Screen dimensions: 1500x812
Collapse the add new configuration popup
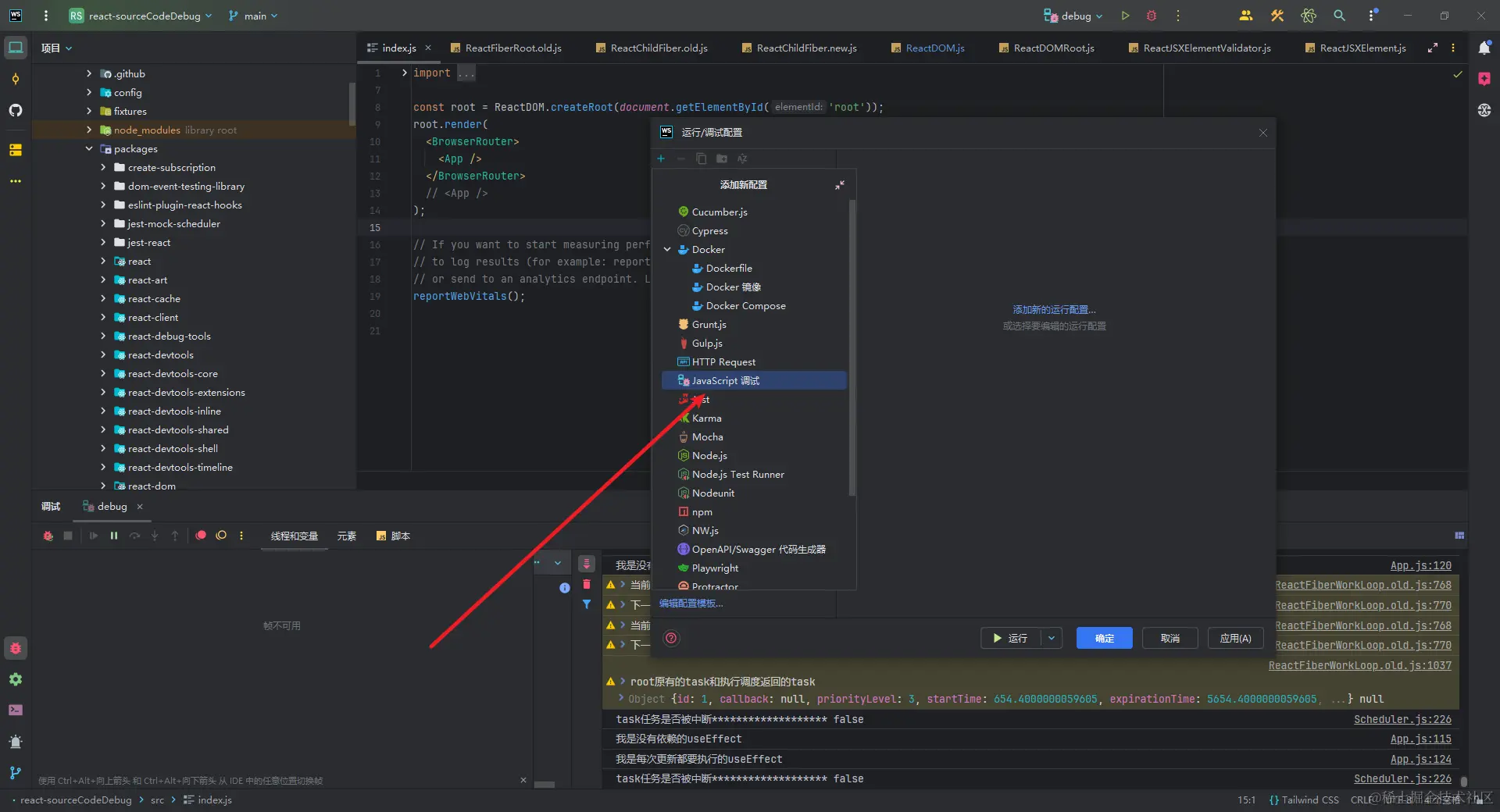[x=840, y=185]
